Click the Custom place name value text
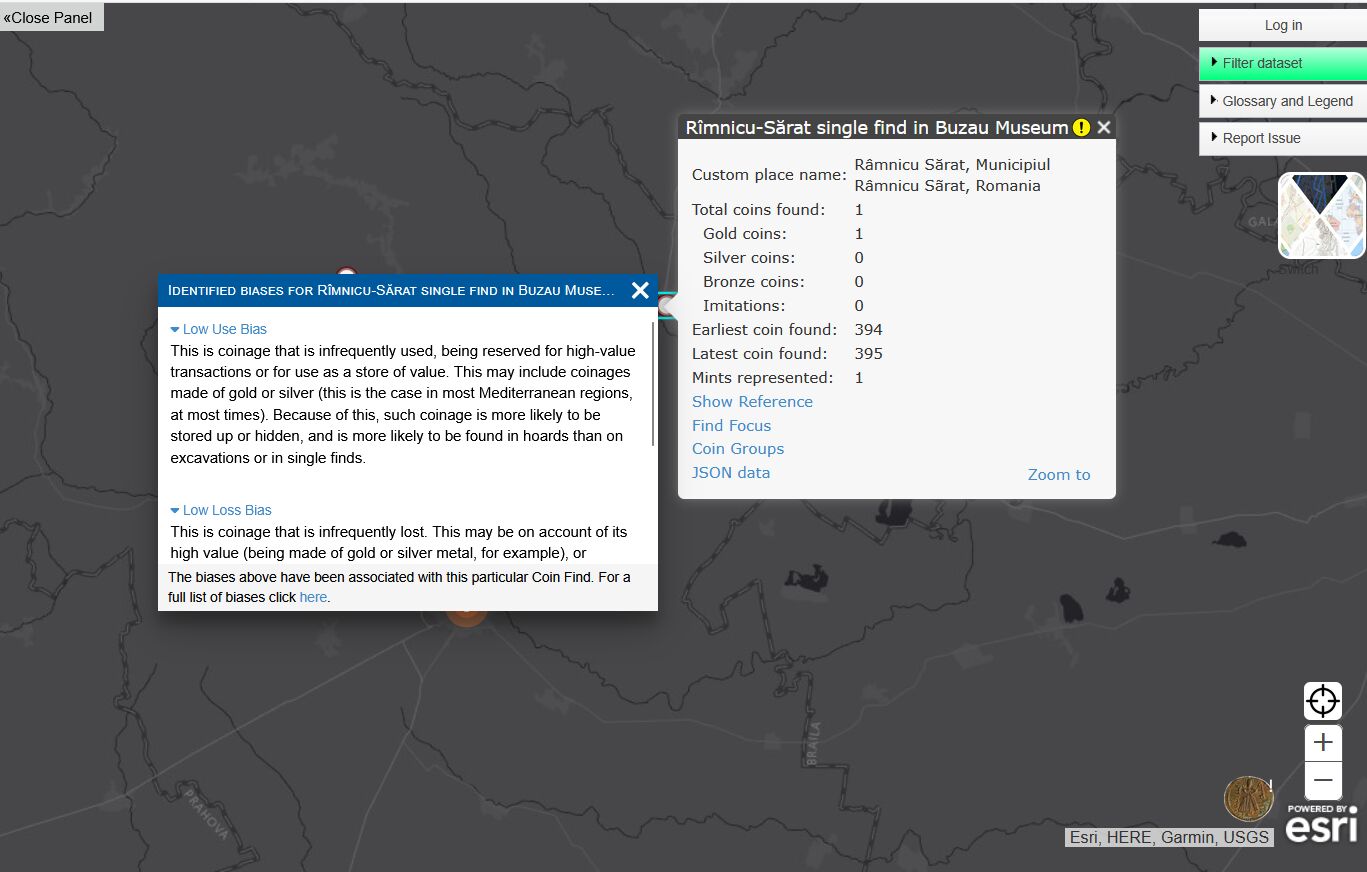Image resolution: width=1367 pixels, height=872 pixels. click(x=952, y=175)
